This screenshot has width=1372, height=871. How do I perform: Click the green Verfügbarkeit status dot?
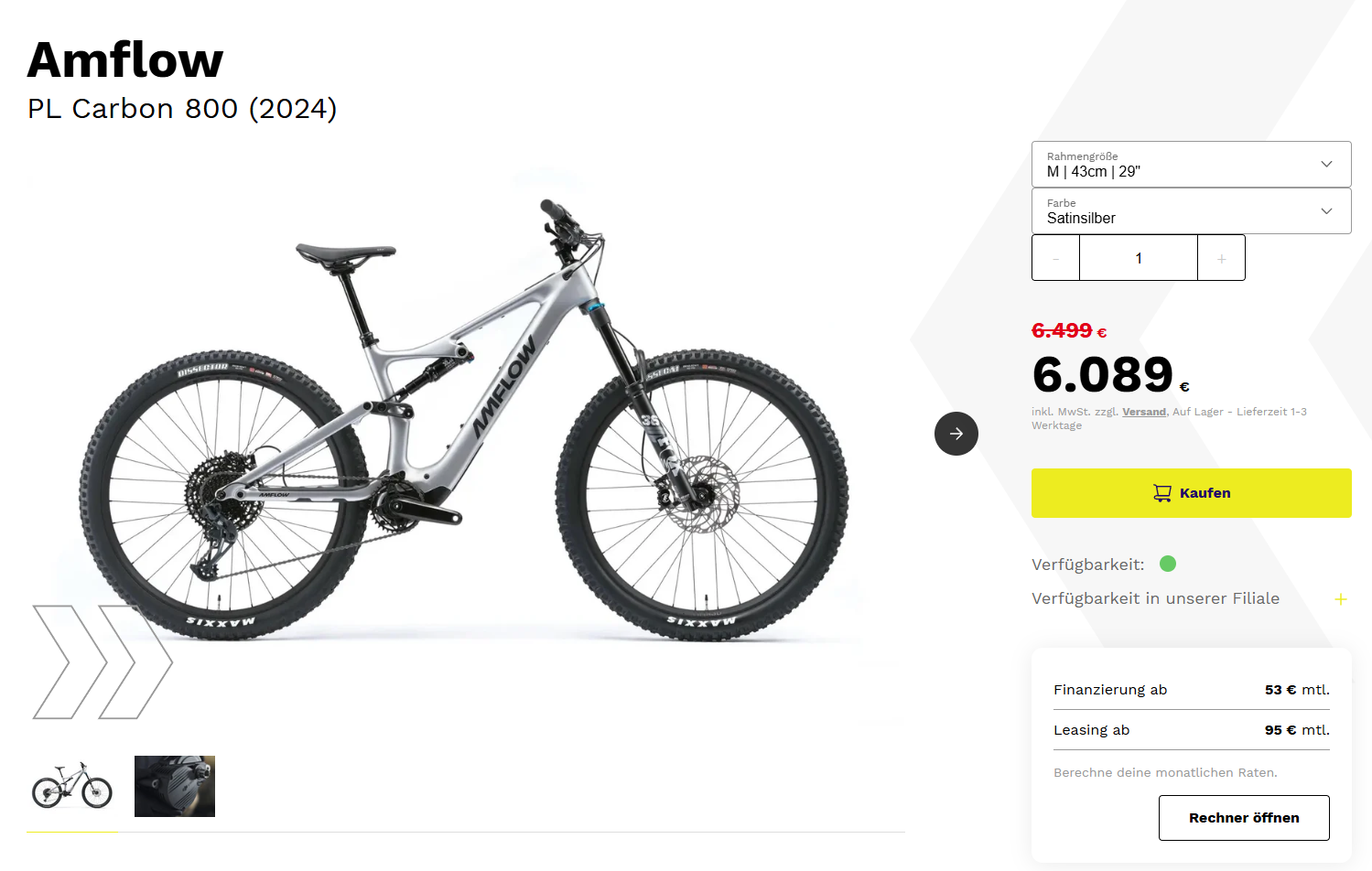click(1168, 564)
